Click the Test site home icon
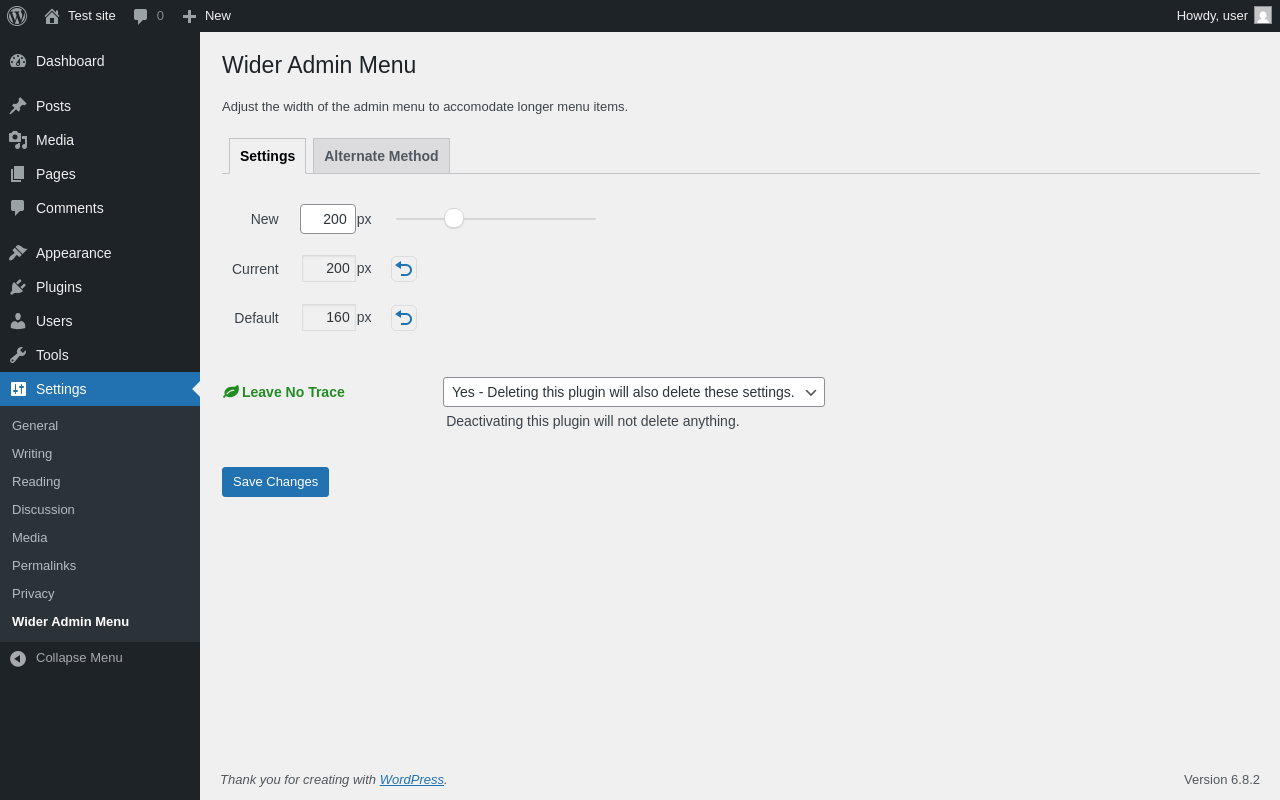 pos(52,16)
